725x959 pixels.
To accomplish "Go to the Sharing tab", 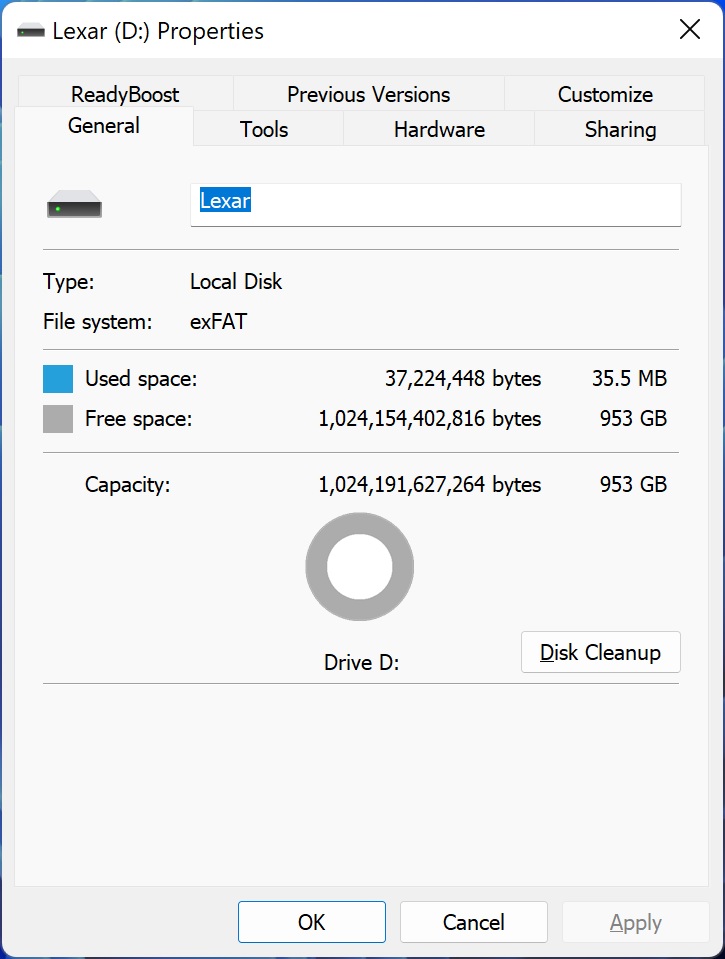I will [620, 129].
